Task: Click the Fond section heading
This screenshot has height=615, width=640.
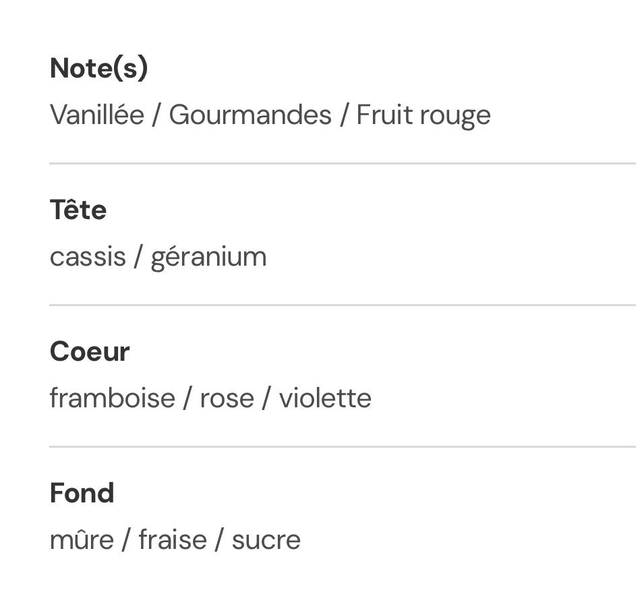Action: click(x=82, y=493)
